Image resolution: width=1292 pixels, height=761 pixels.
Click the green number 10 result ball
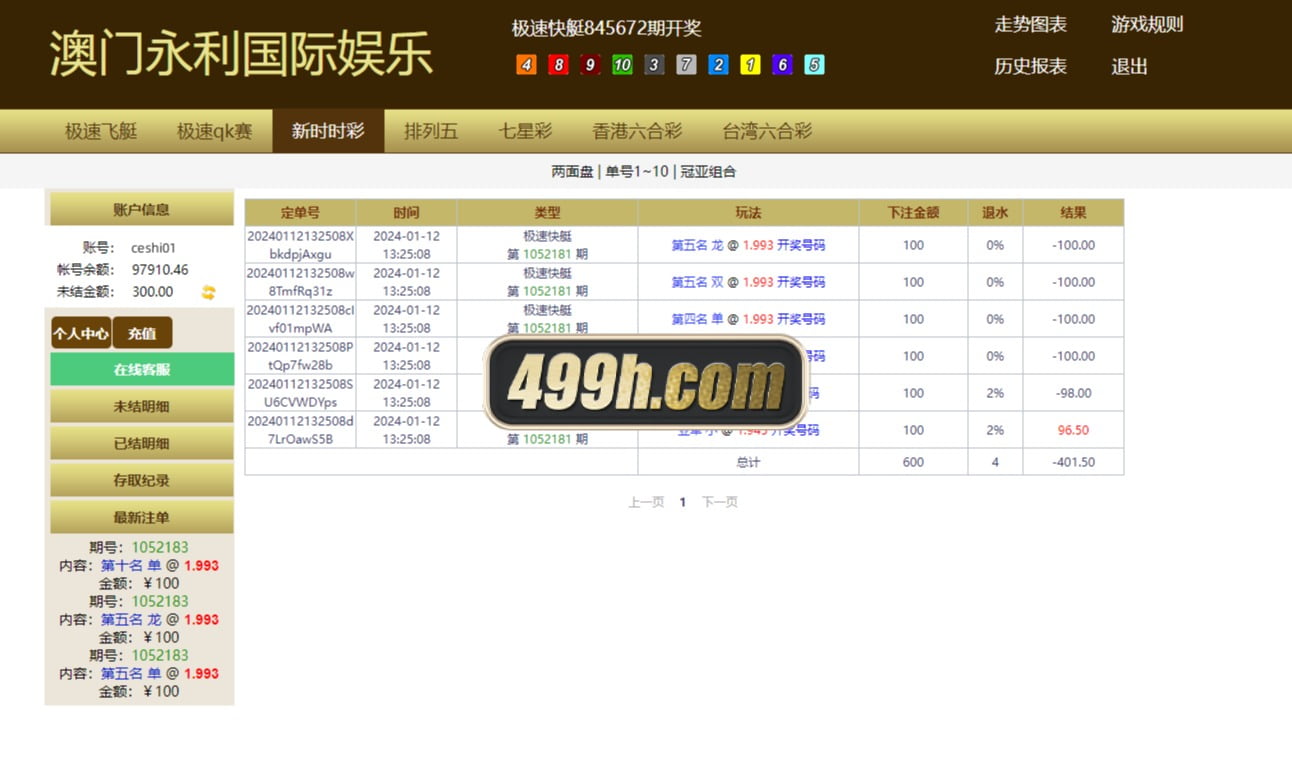click(x=622, y=65)
